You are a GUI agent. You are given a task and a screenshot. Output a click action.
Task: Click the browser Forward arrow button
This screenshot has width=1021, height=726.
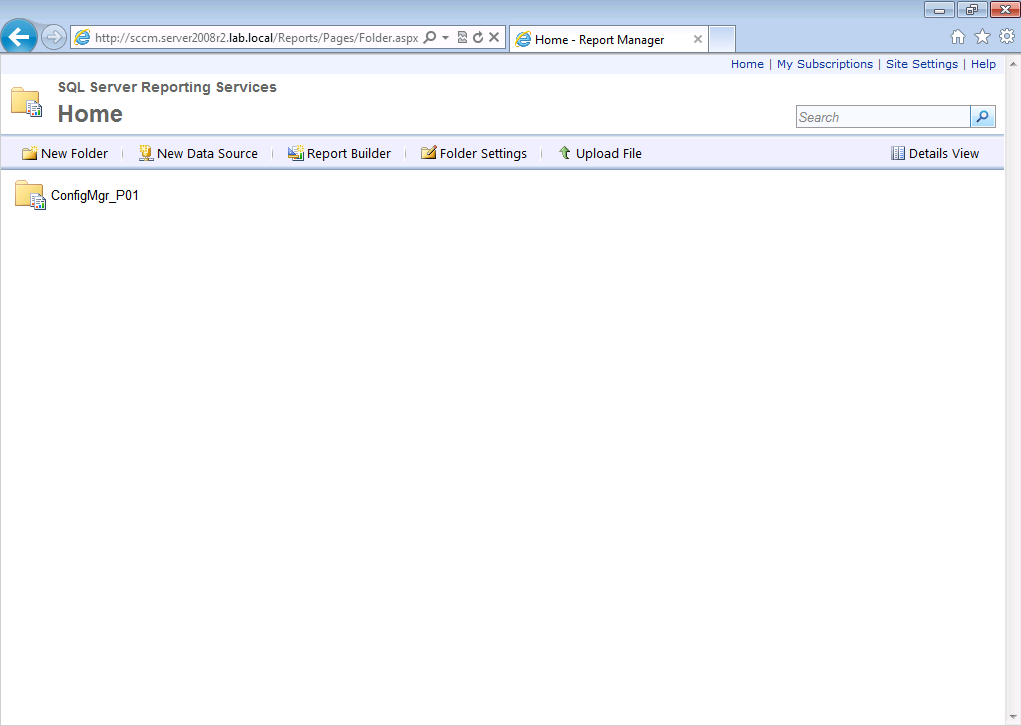tap(53, 37)
